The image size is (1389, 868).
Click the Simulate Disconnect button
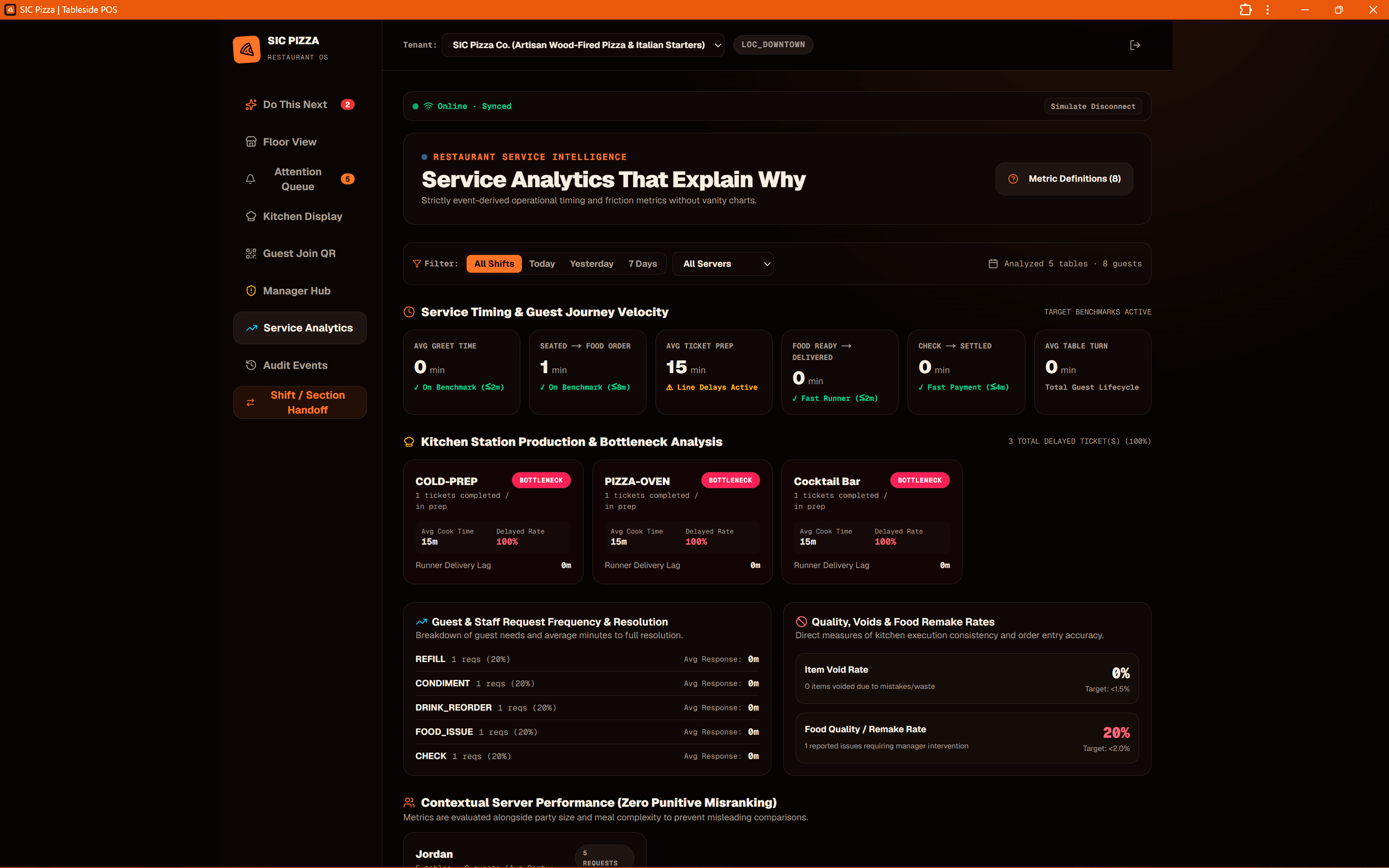pyautogui.click(x=1092, y=106)
